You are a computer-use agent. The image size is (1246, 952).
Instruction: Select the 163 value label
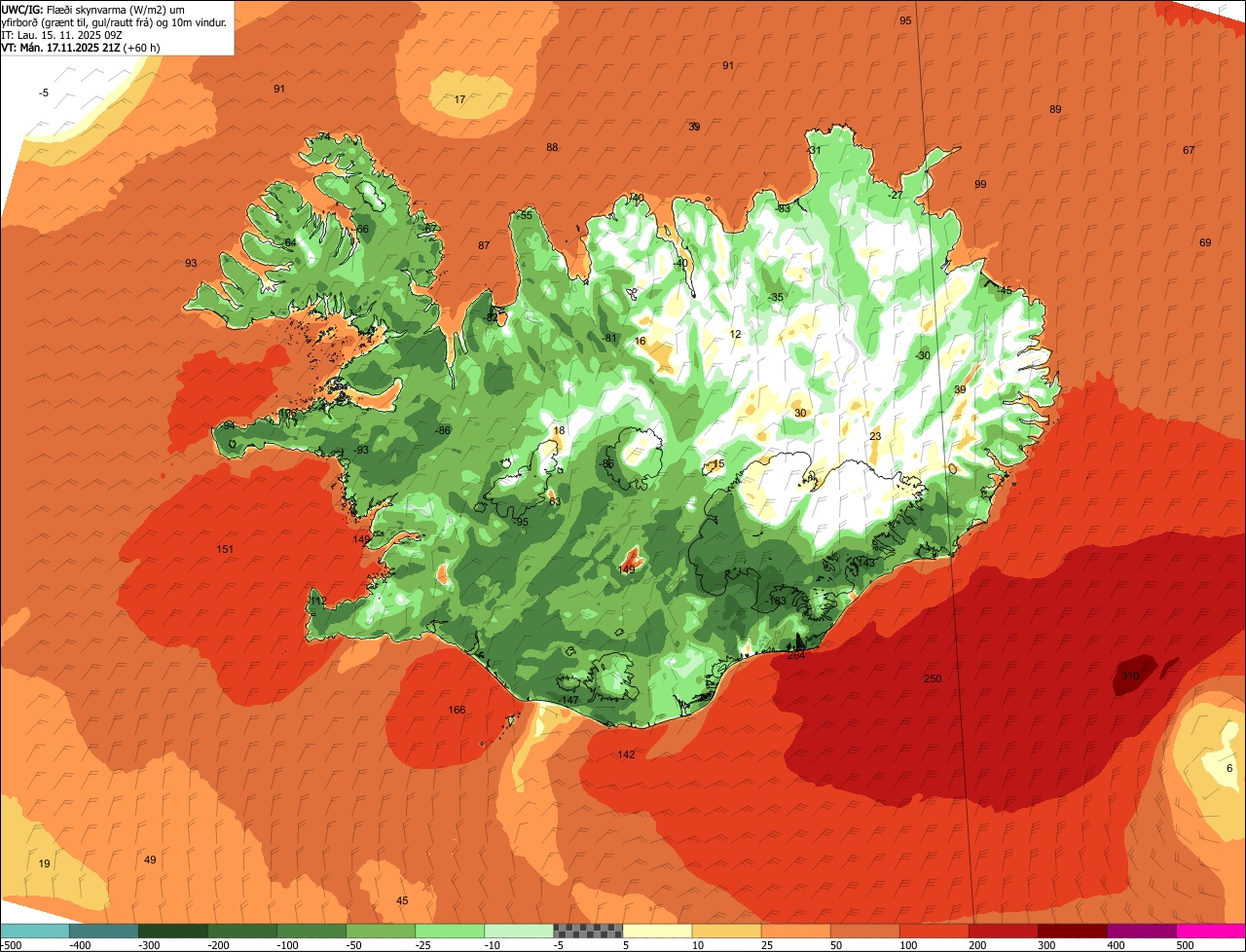pyautogui.click(x=778, y=601)
